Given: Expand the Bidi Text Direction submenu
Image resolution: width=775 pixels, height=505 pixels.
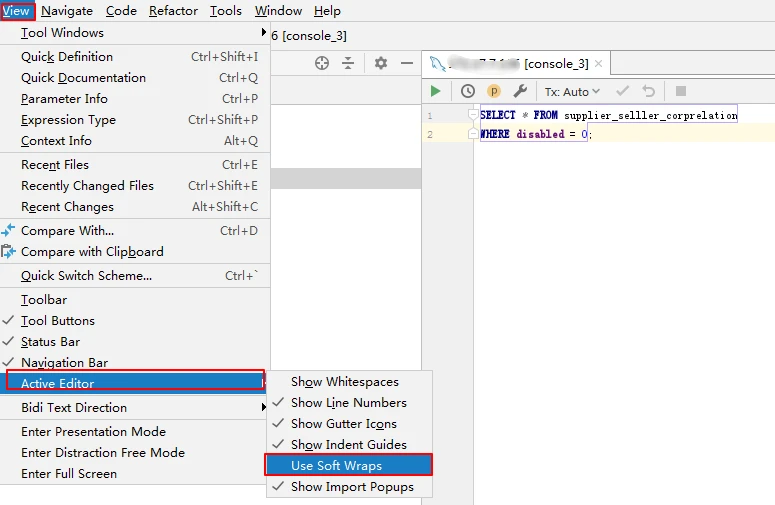Looking at the screenshot, I should click(x=135, y=408).
